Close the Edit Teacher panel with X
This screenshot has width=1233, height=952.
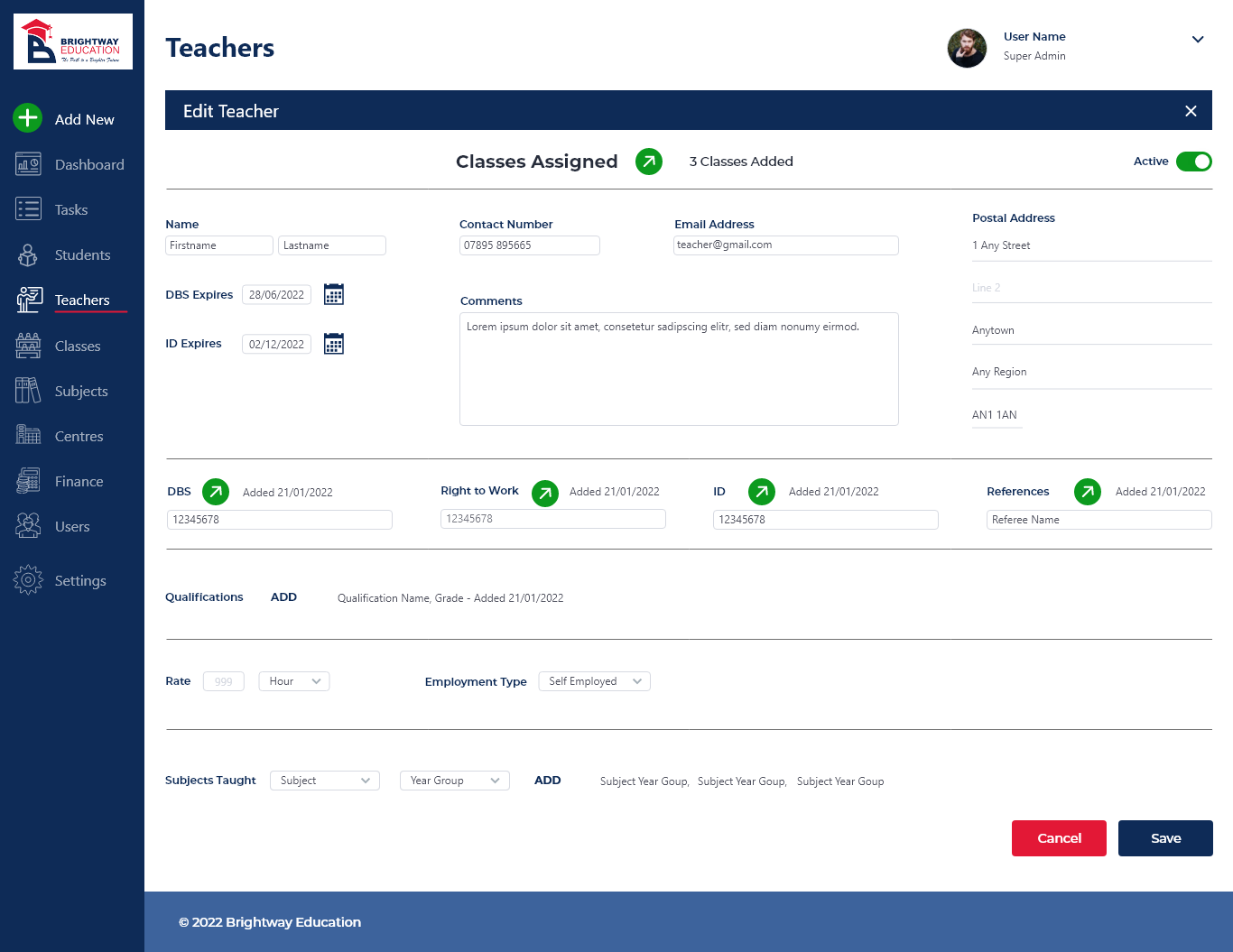[1191, 111]
